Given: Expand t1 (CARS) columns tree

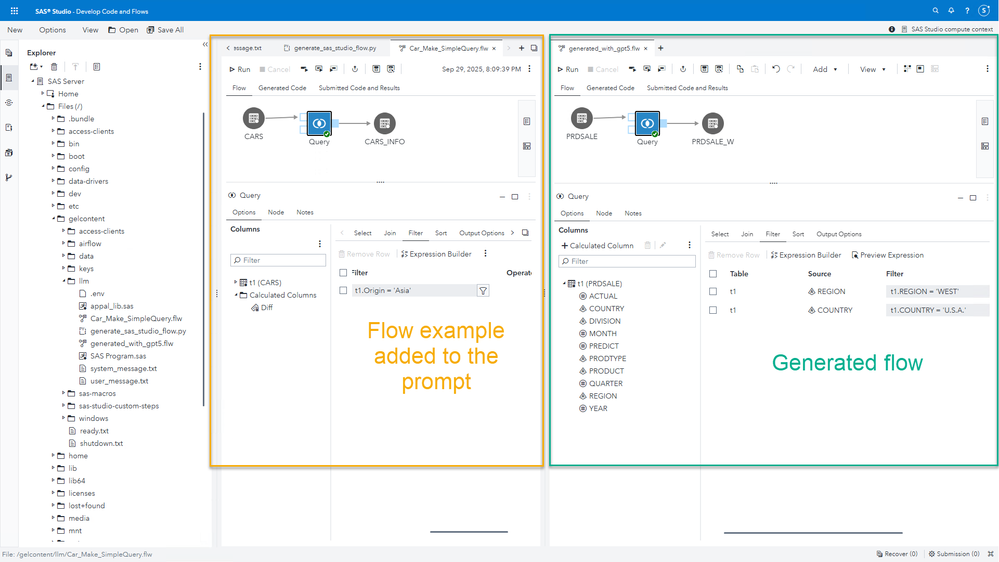Looking at the screenshot, I should (235, 282).
